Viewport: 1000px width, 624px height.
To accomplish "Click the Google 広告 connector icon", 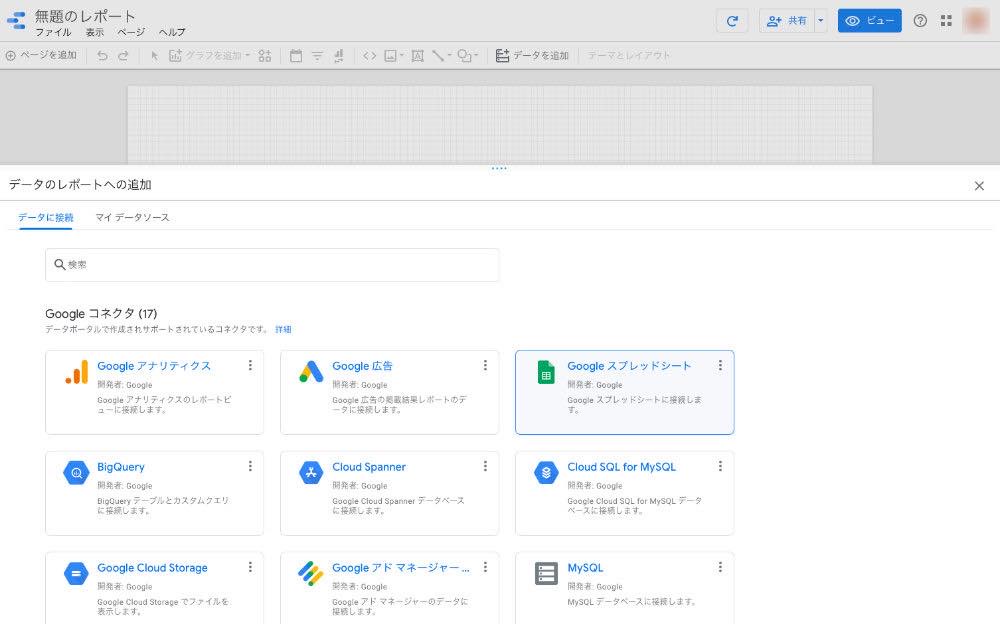I will click(311, 372).
